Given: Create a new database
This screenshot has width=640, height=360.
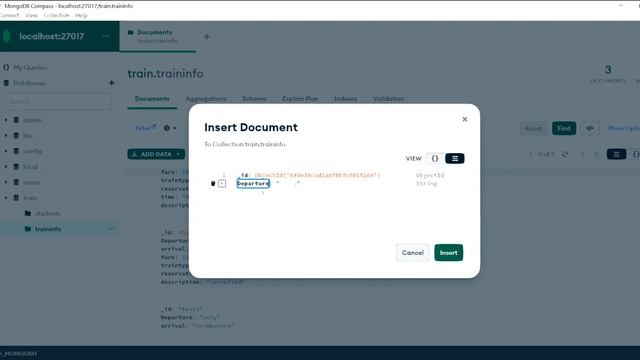Looking at the screenshot, I should tap(111, 83).
